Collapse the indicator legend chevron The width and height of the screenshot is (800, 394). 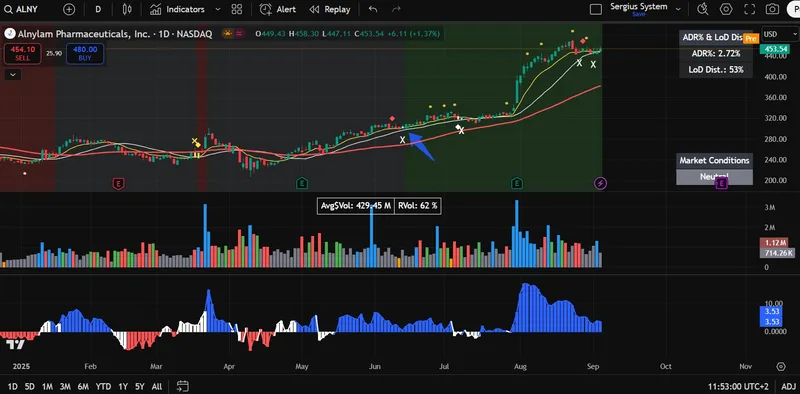tap(13, 75)
